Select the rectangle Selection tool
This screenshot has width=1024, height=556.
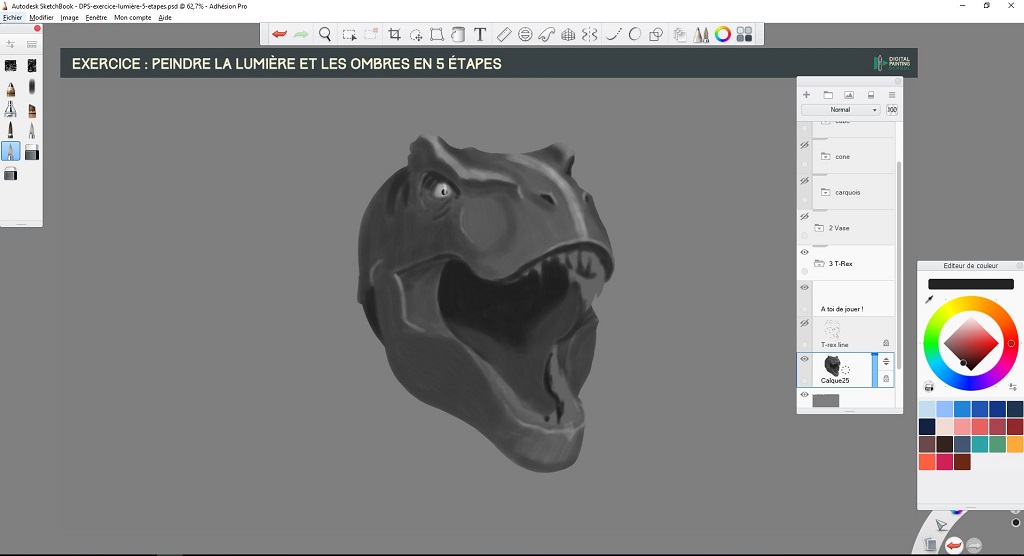click(349, 35)
